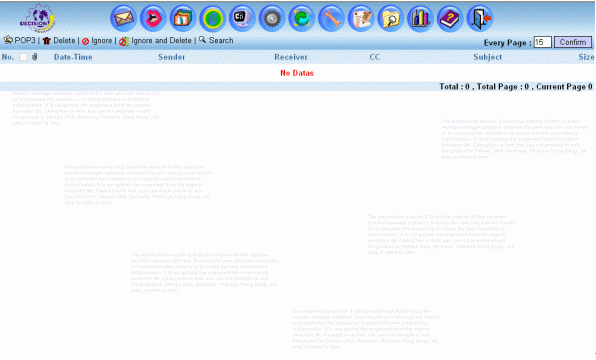The height and width of the screenshot is (360, 596).
Task: Click the notes and pen icon
Action: pos(361,18)
